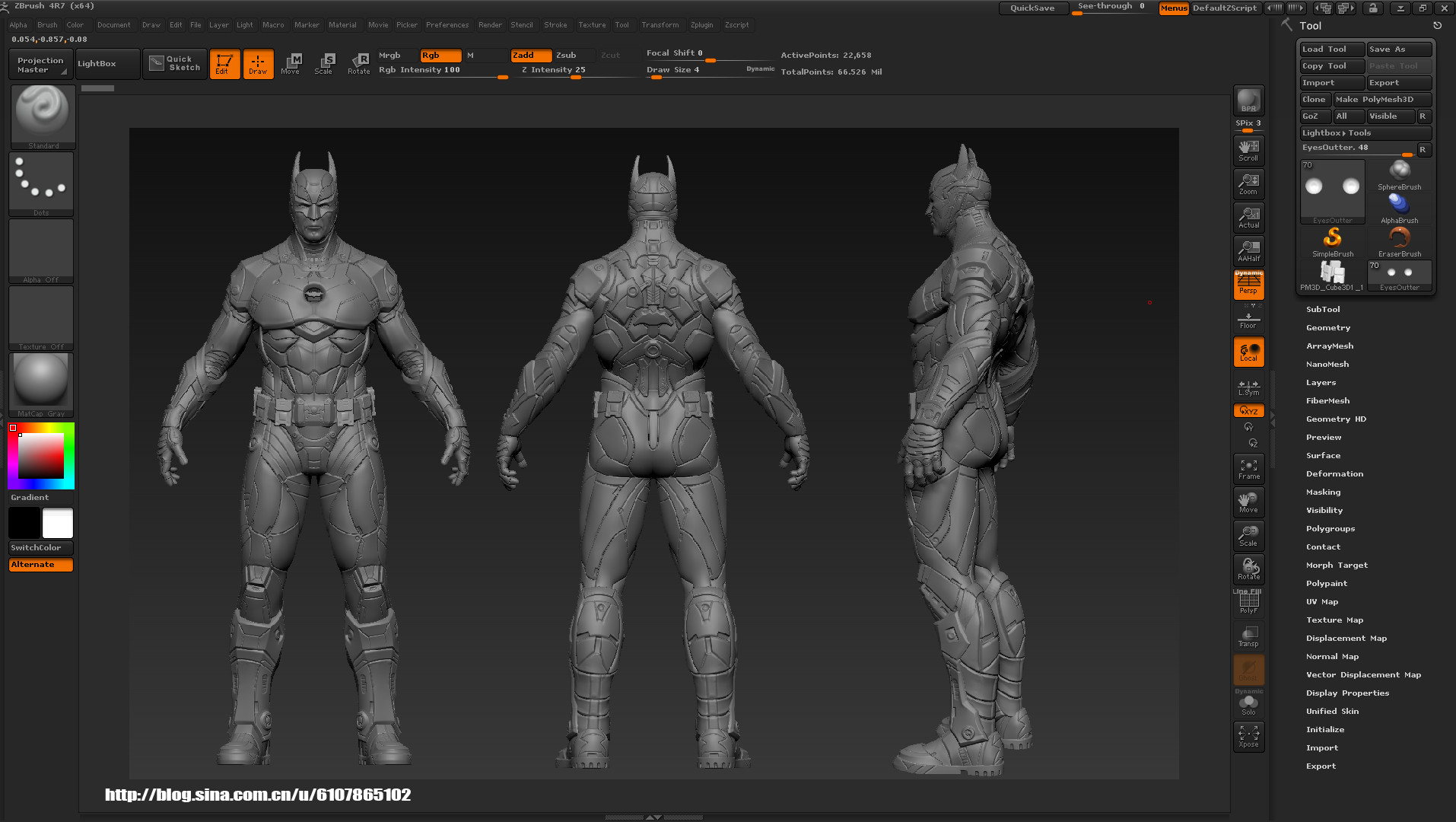Select the EraserBrush tool
The height and width of the screenshot is (822, 1456).
click(x=1400, y=243)
